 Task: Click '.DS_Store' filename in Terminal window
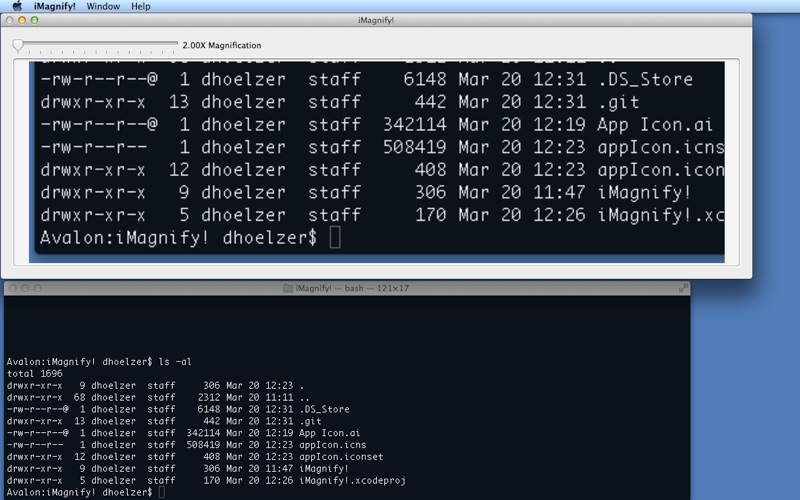coord(324,409)
